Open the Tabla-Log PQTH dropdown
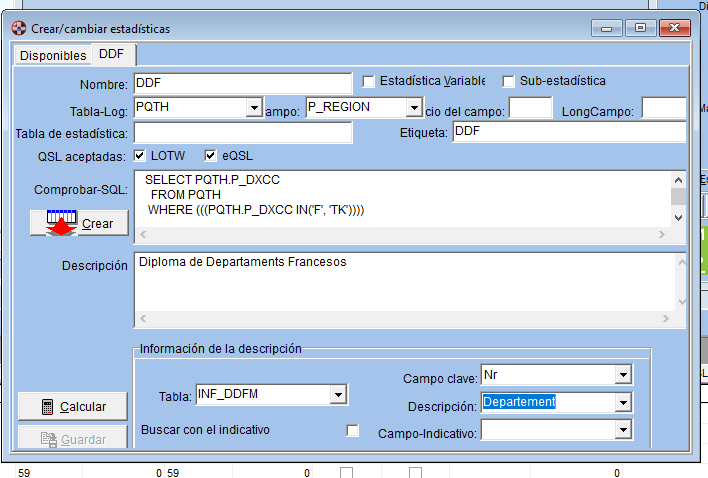Viewport: 708px width, 478px height. point(253,108)
